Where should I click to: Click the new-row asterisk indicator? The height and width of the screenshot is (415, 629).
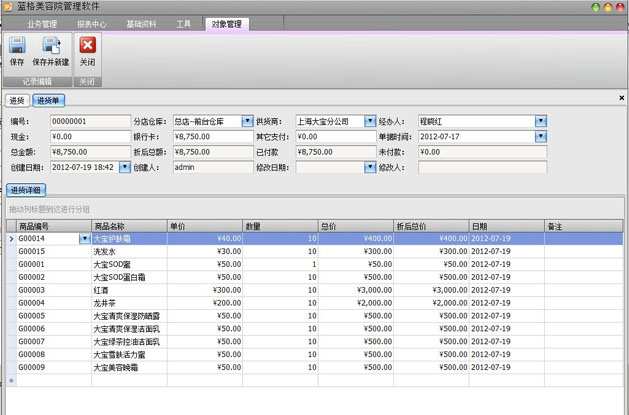click(x=11, y=380)
